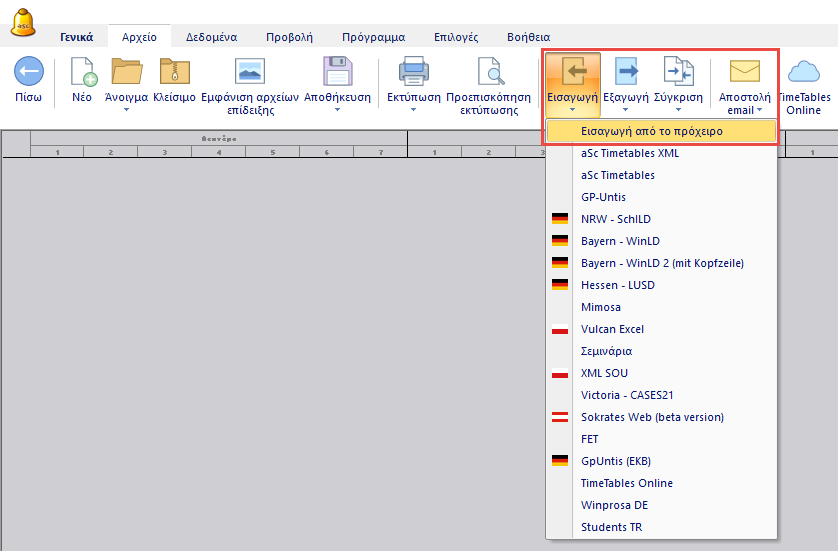Choose aSc Timetables XML import option
Image resolution: width=838 pixels, height=551 pixels.
[630, 153]
